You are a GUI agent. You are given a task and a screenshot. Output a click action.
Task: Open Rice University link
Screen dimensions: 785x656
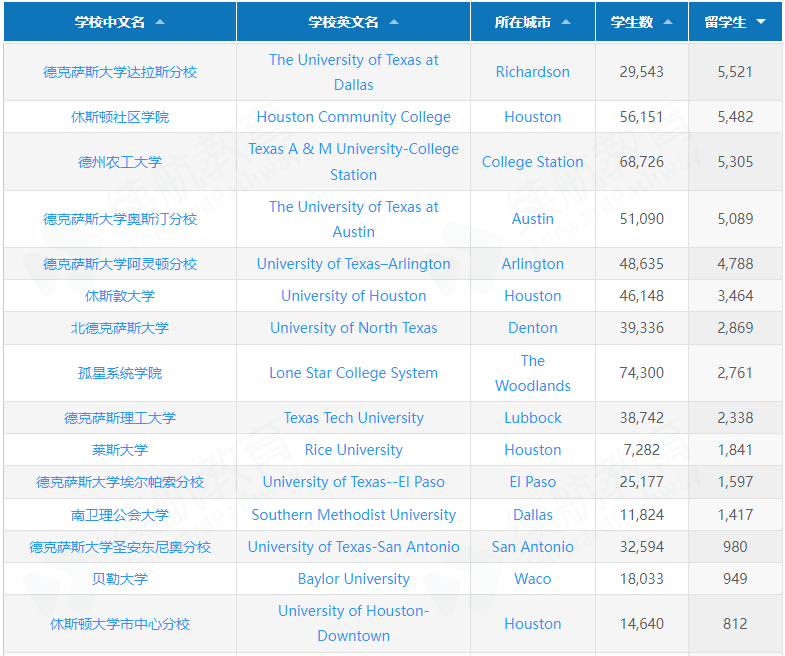click(x=353, y=450)
